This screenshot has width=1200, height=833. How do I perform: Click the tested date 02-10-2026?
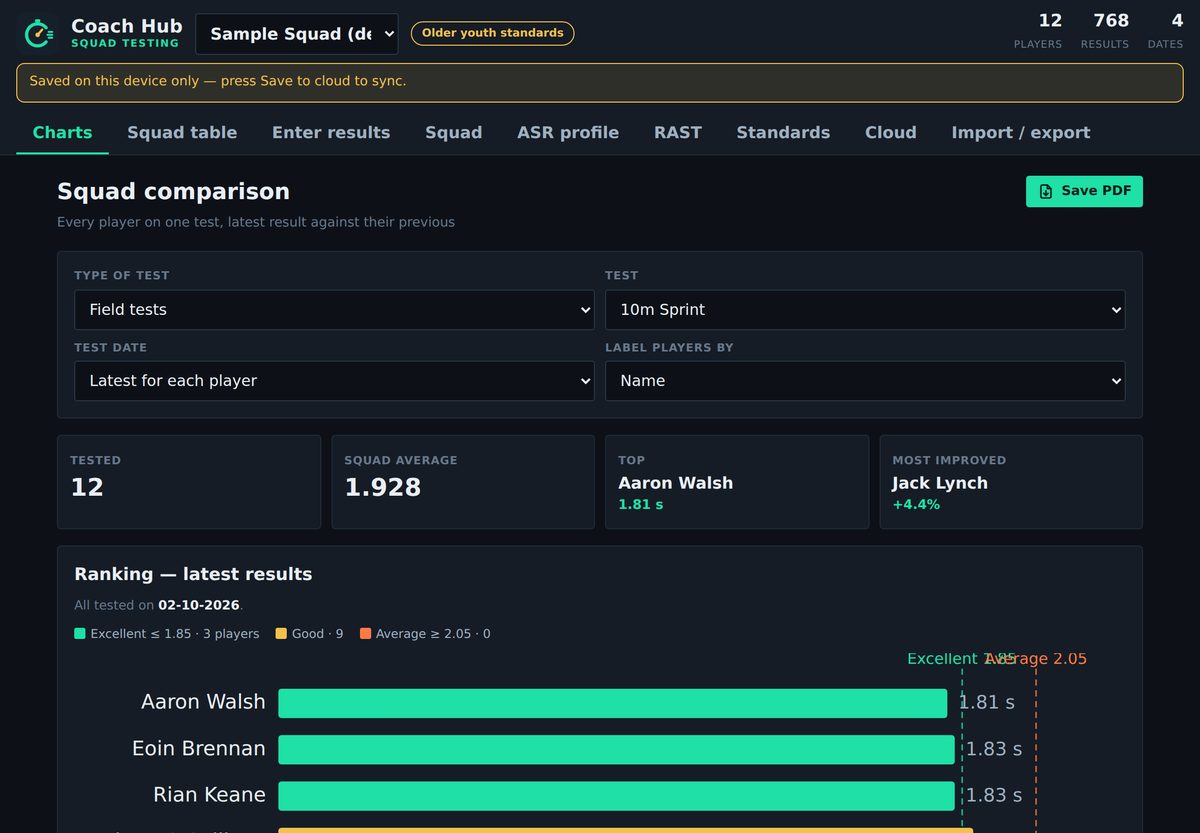point(199,605)
